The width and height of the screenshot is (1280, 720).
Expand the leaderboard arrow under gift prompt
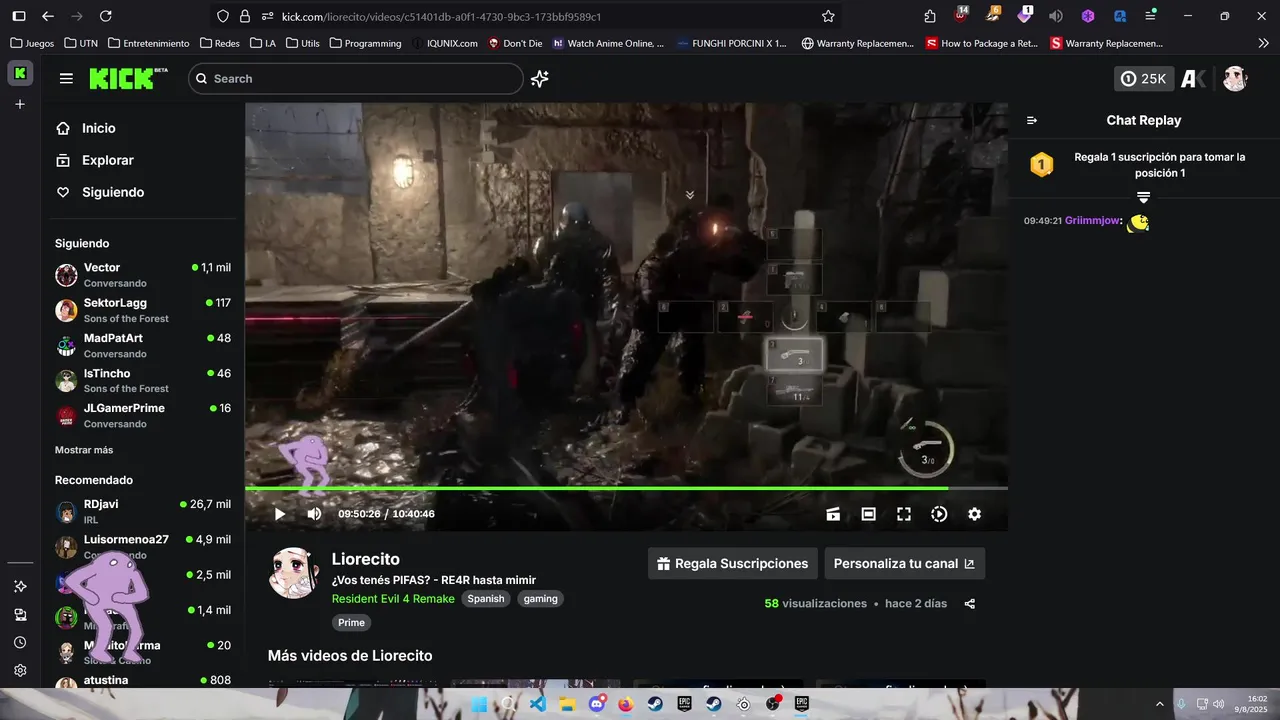(1144, 198)
